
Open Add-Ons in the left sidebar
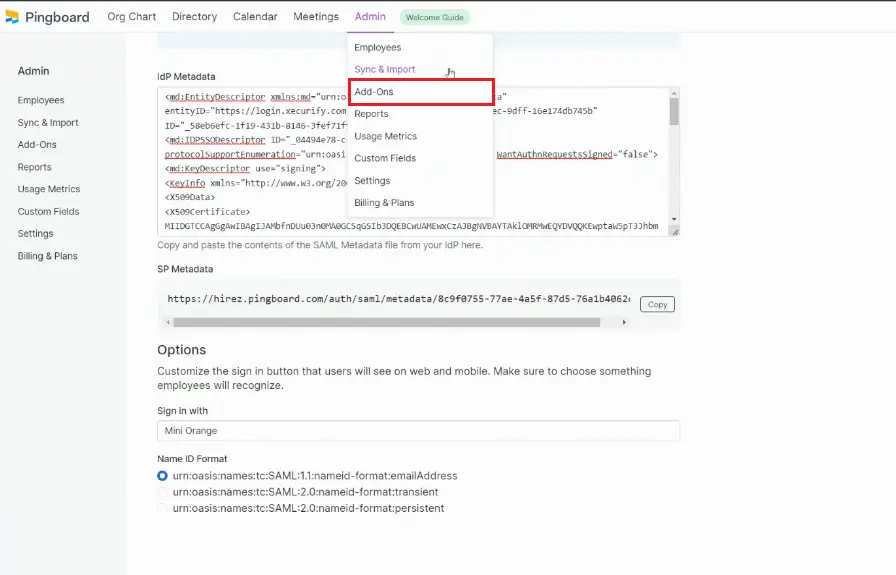pos(37,145)
